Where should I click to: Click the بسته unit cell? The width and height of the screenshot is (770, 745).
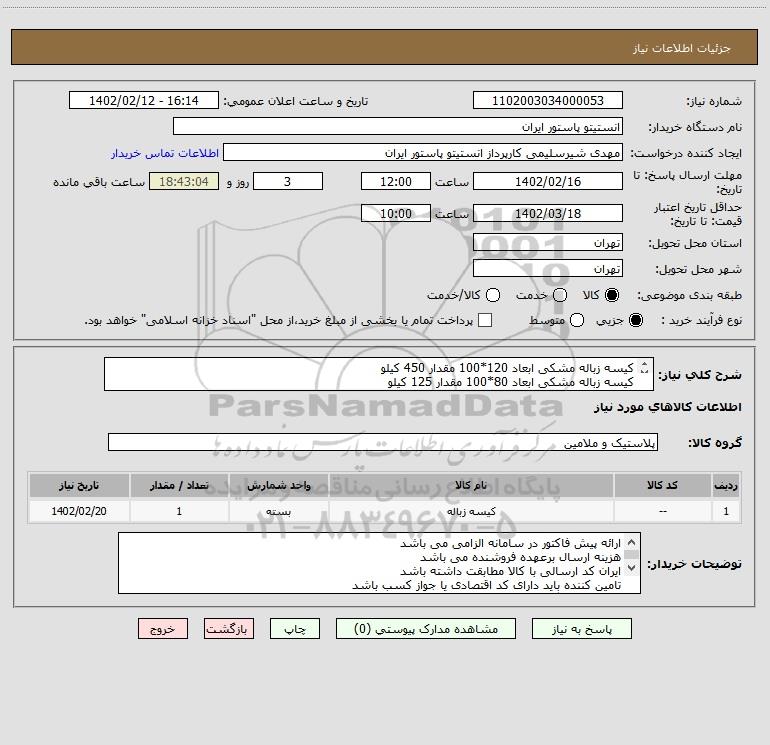[278, 511]
